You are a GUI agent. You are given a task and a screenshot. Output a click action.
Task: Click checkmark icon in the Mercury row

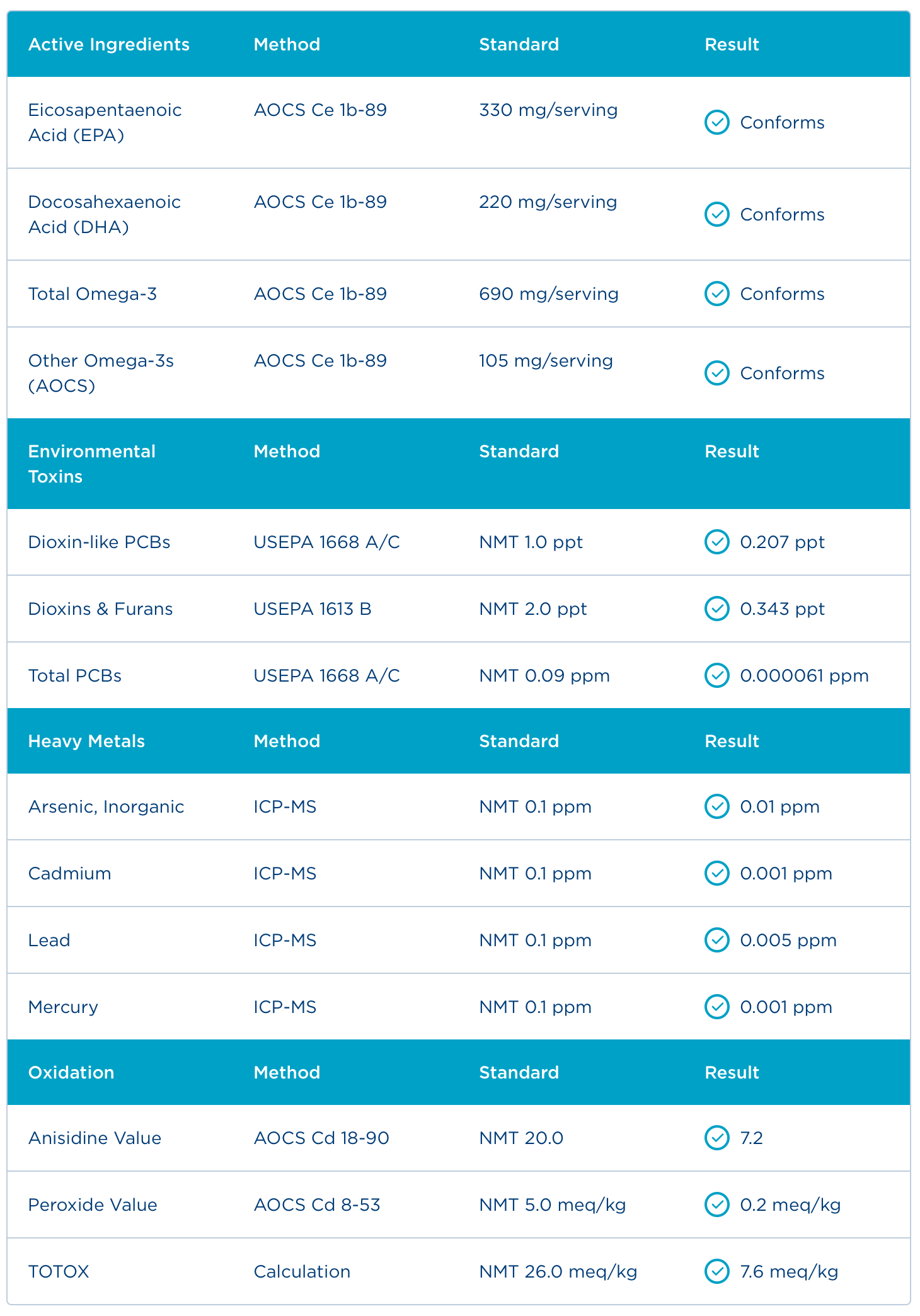point(716,1007)
